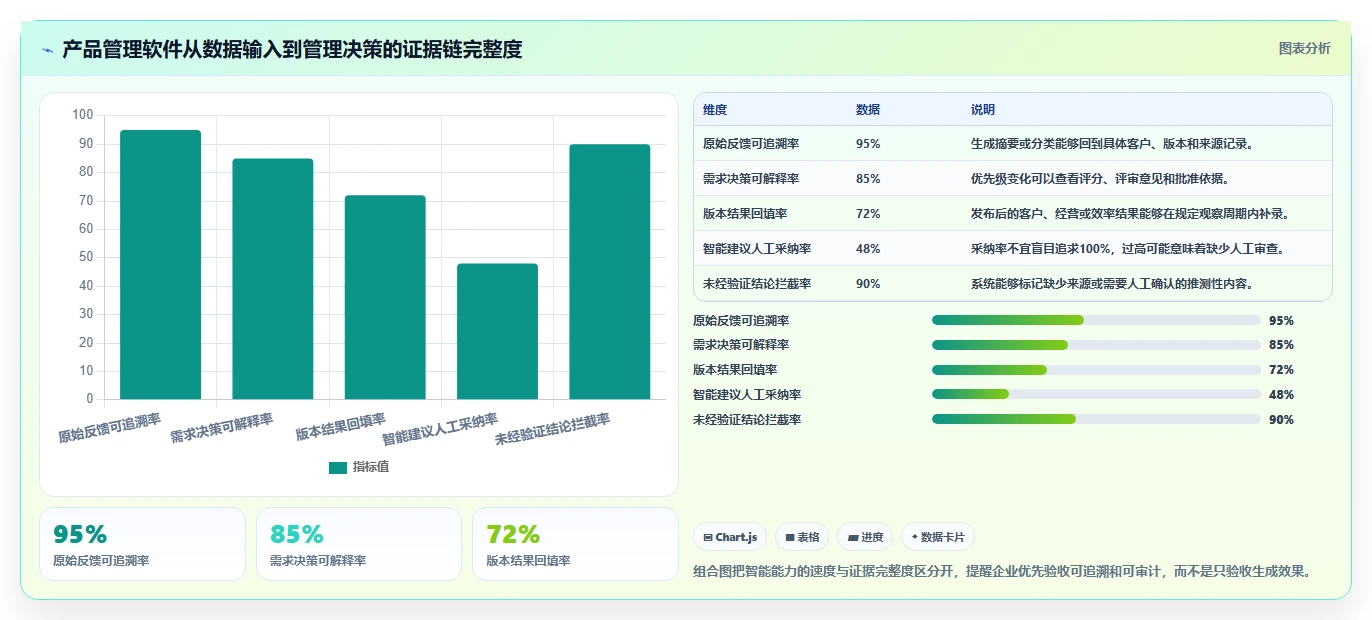1372x620 pixels.
Task: Click the 版本结果回填率 bar in chart
Action: [385, 297]
